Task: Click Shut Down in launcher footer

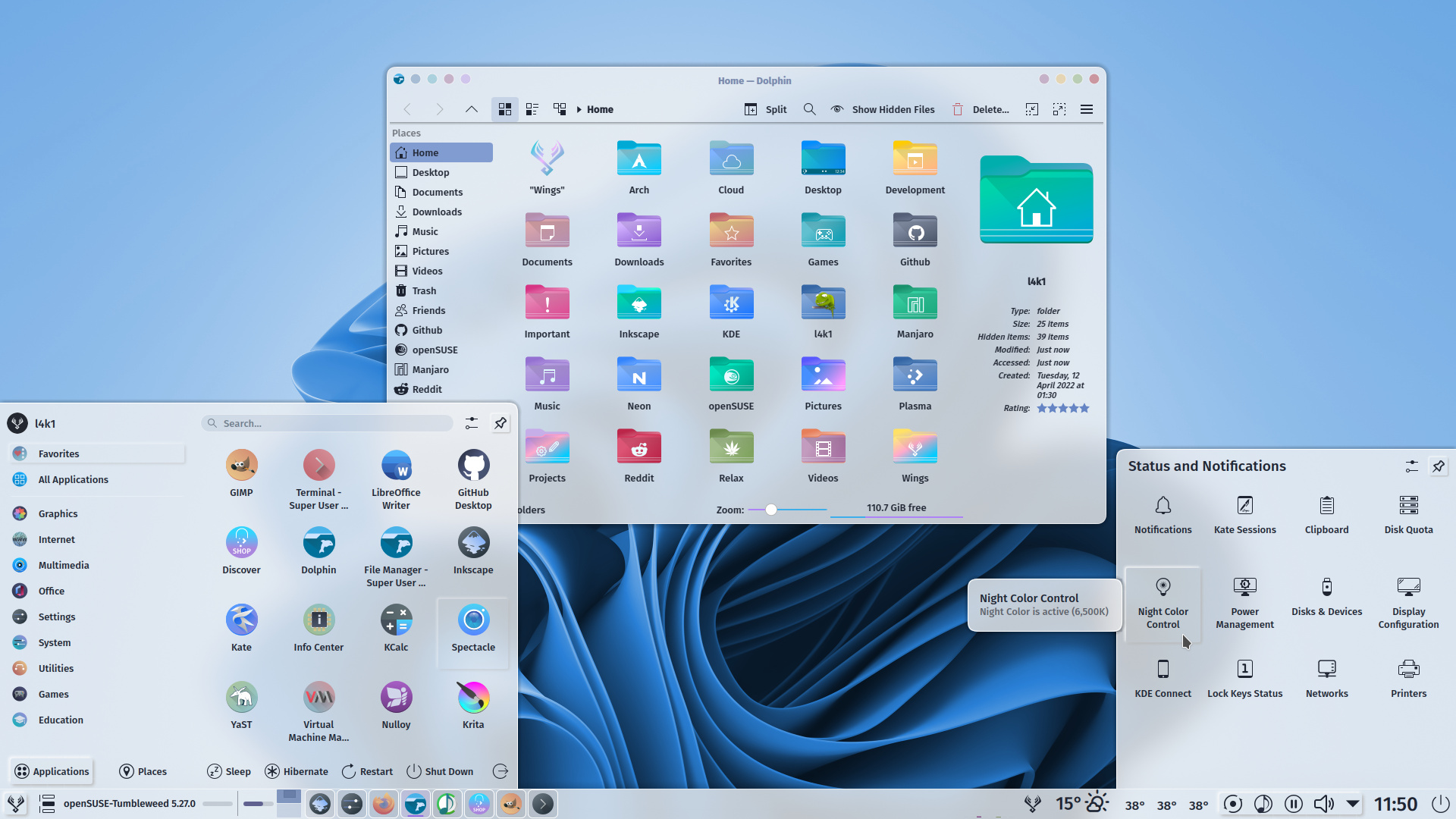Action: pyautogui.click(x=441, y=771)
